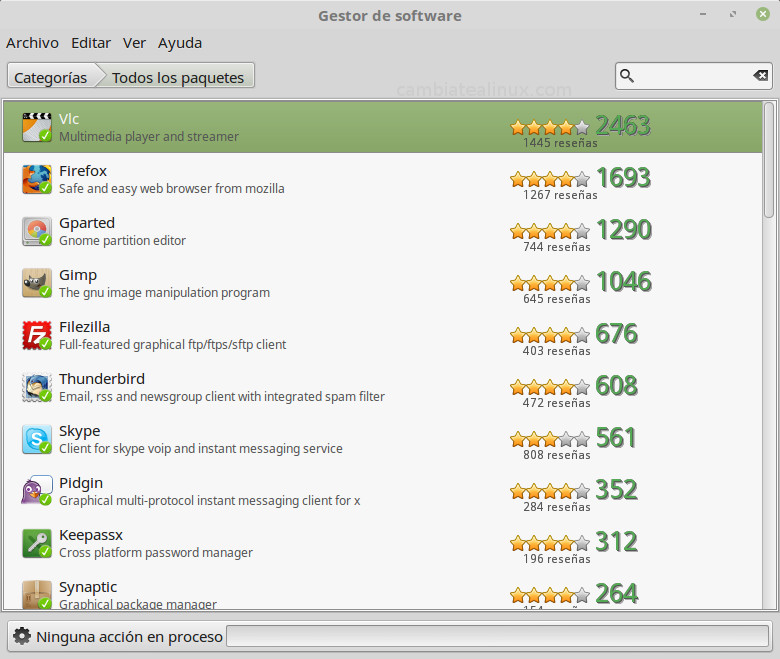
Task: Click the vertical scrollbar handle
Action: coord(769,160)
